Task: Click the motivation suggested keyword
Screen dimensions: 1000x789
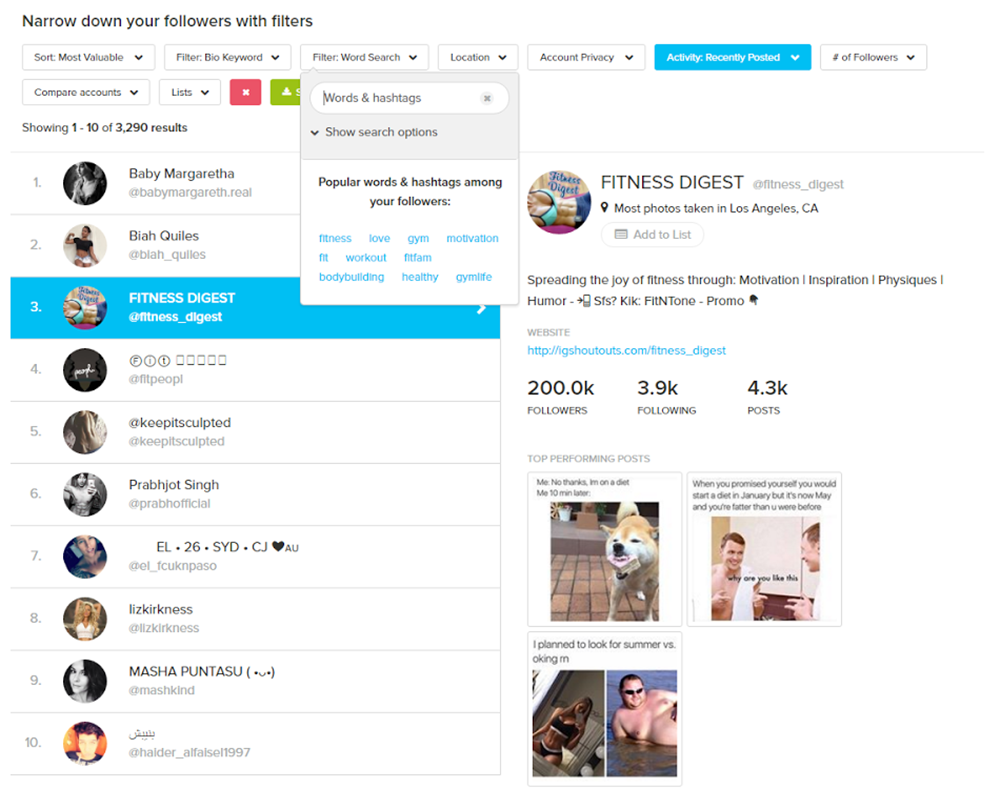Action: click(472, 238)
